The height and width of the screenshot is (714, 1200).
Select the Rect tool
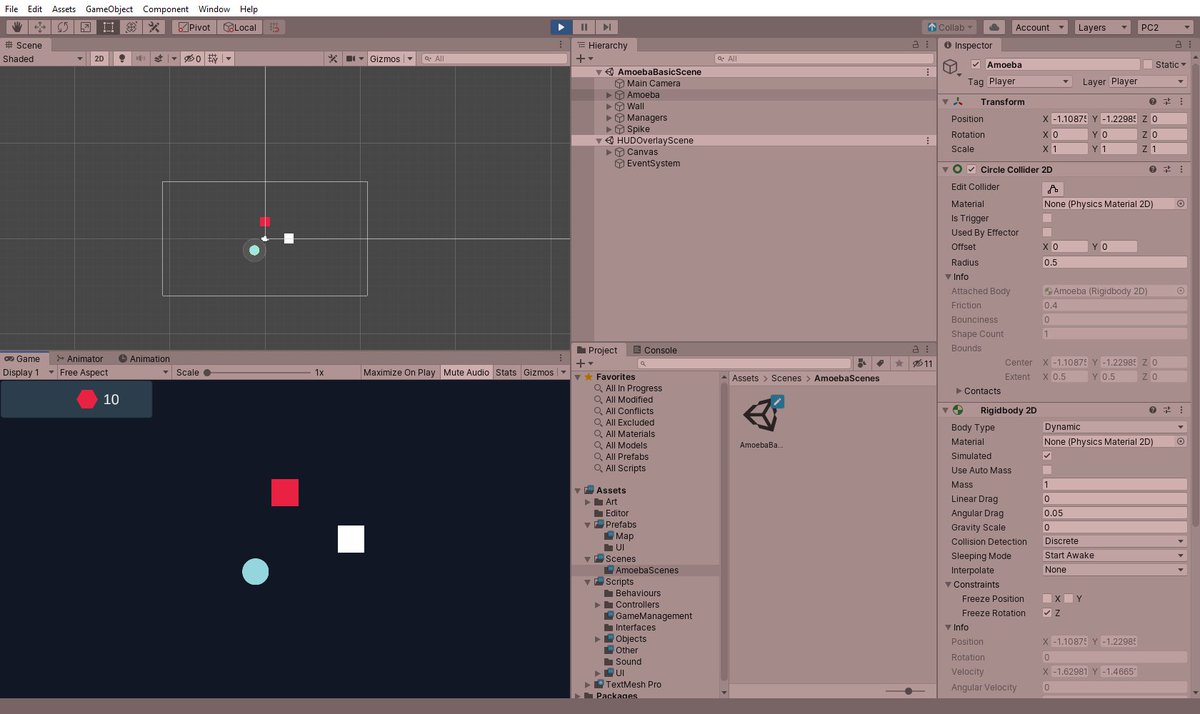pos(108,27)
